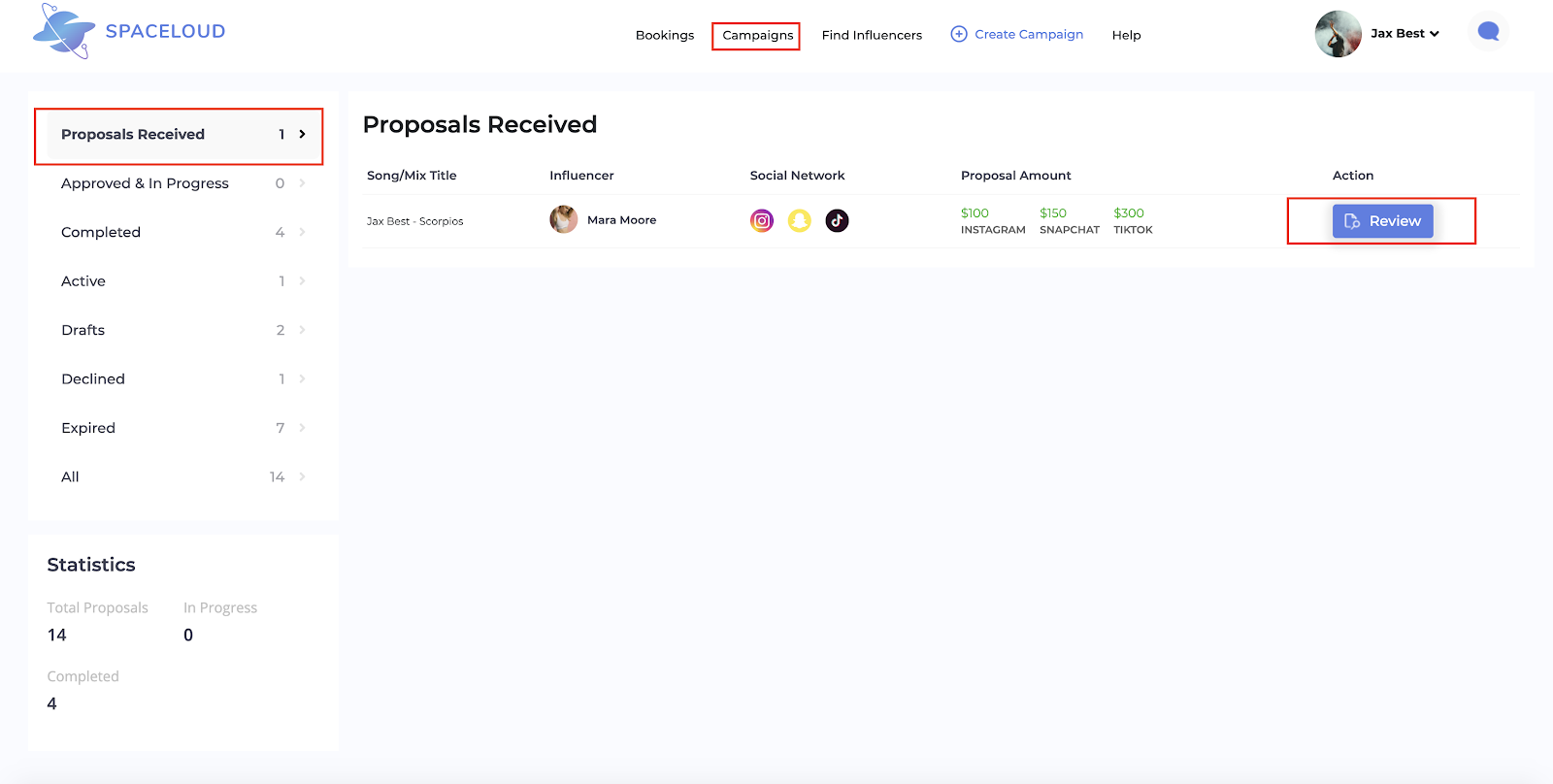Click the Instagram icon for Mara Moore
Image resolution: width=1553 pixels, height=784 pixels.
[762, 221]
